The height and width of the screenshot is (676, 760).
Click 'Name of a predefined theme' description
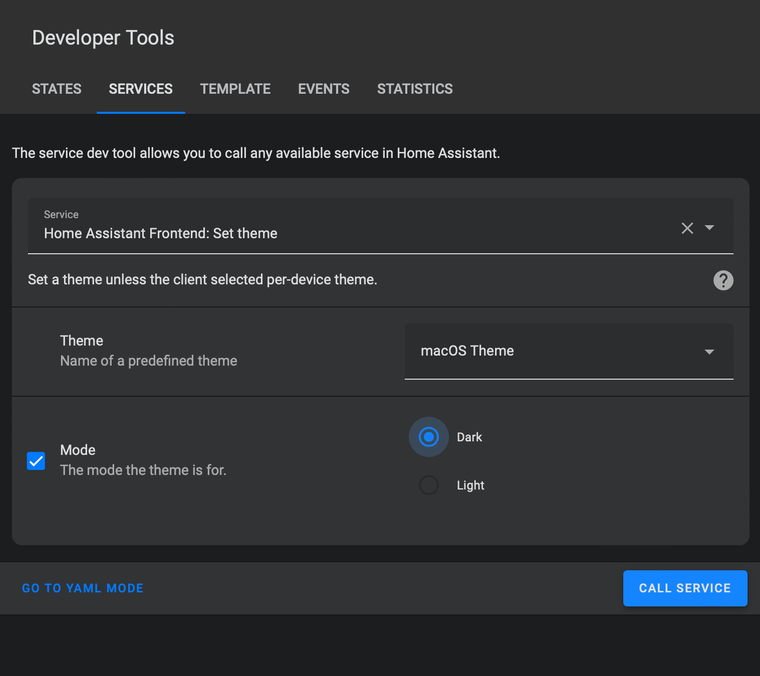click(x=149, y=361)
